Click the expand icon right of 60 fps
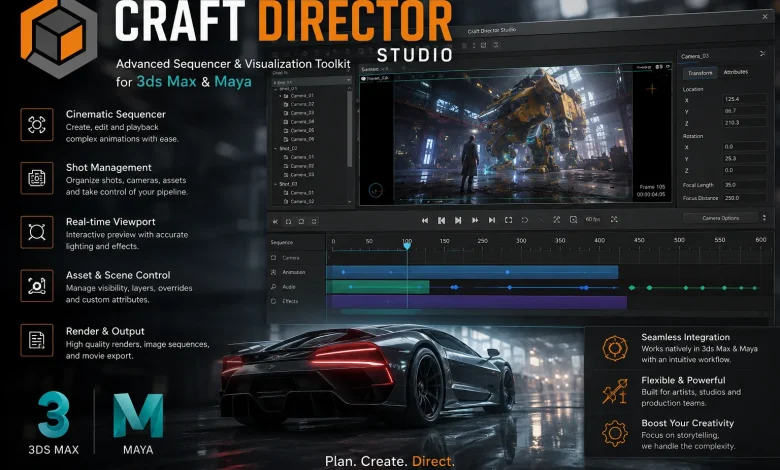Viewport: 780px width, 470px height. [x=614, y=219]
